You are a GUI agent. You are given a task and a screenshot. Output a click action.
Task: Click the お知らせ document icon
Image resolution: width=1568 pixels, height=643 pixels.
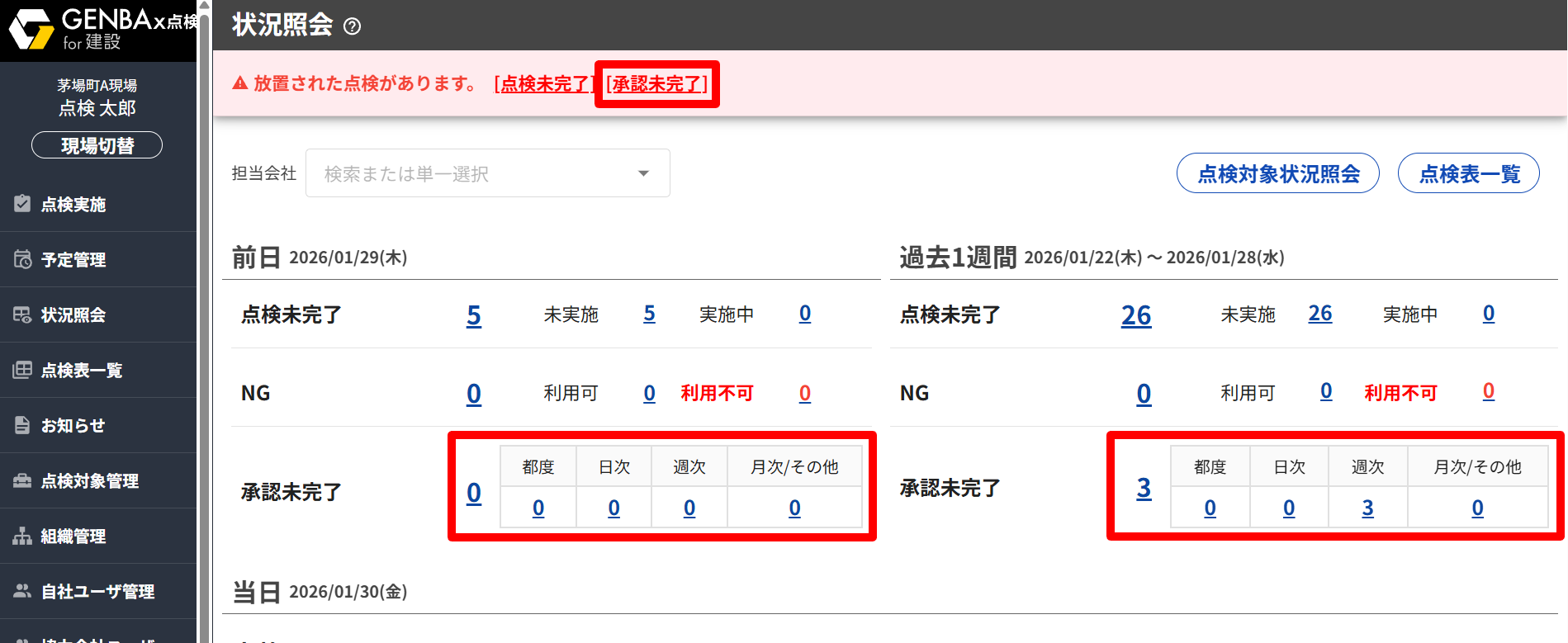tap(22, 425)
